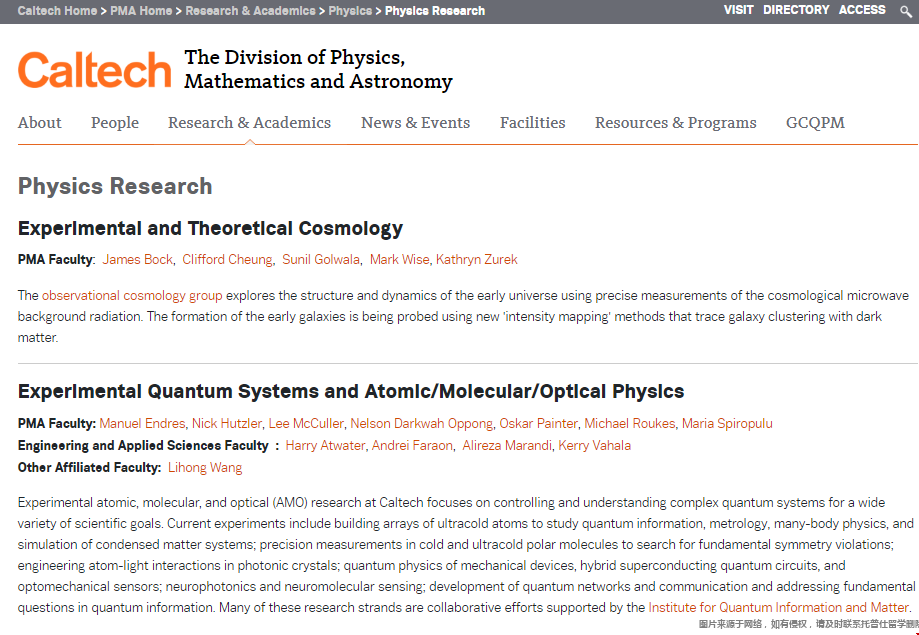Open Resources & Programs menu
The height and width of the screenshot is (635, 919).
pyautogui.click(x=676, y=123)
